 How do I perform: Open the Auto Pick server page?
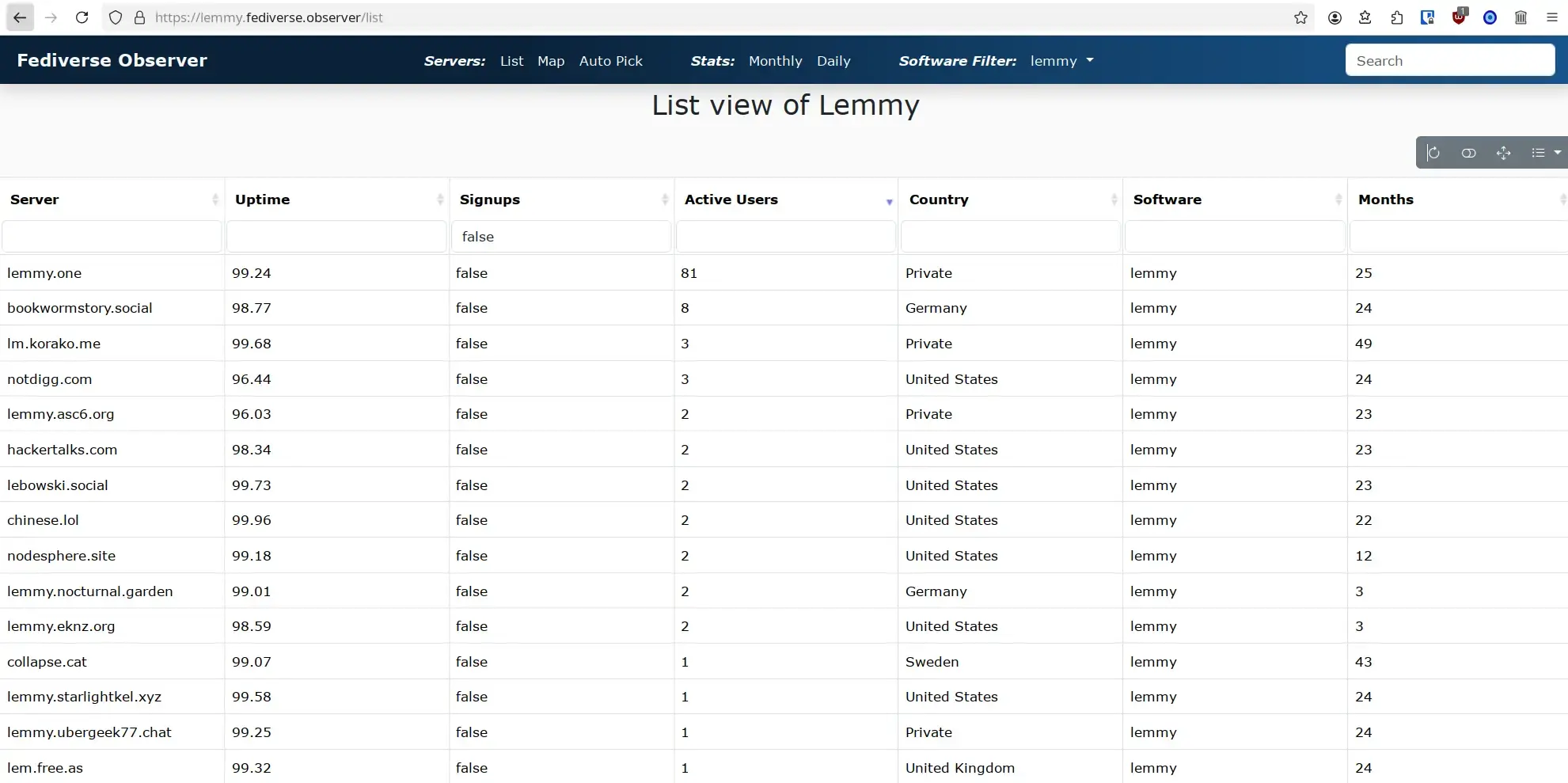(x=610, y=61)
